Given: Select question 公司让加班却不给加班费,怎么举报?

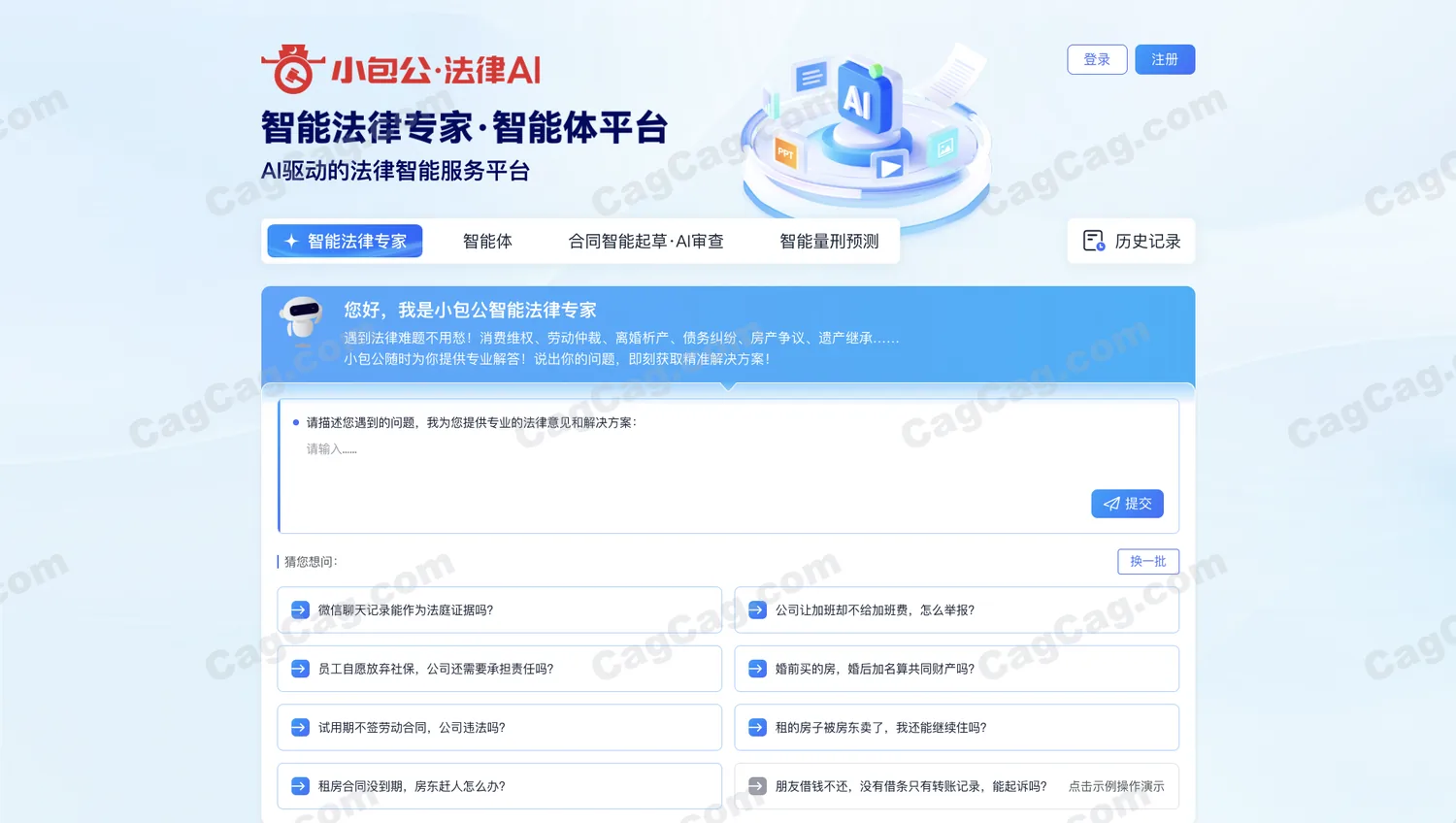Looking at the screenshot, I should 956,609.
